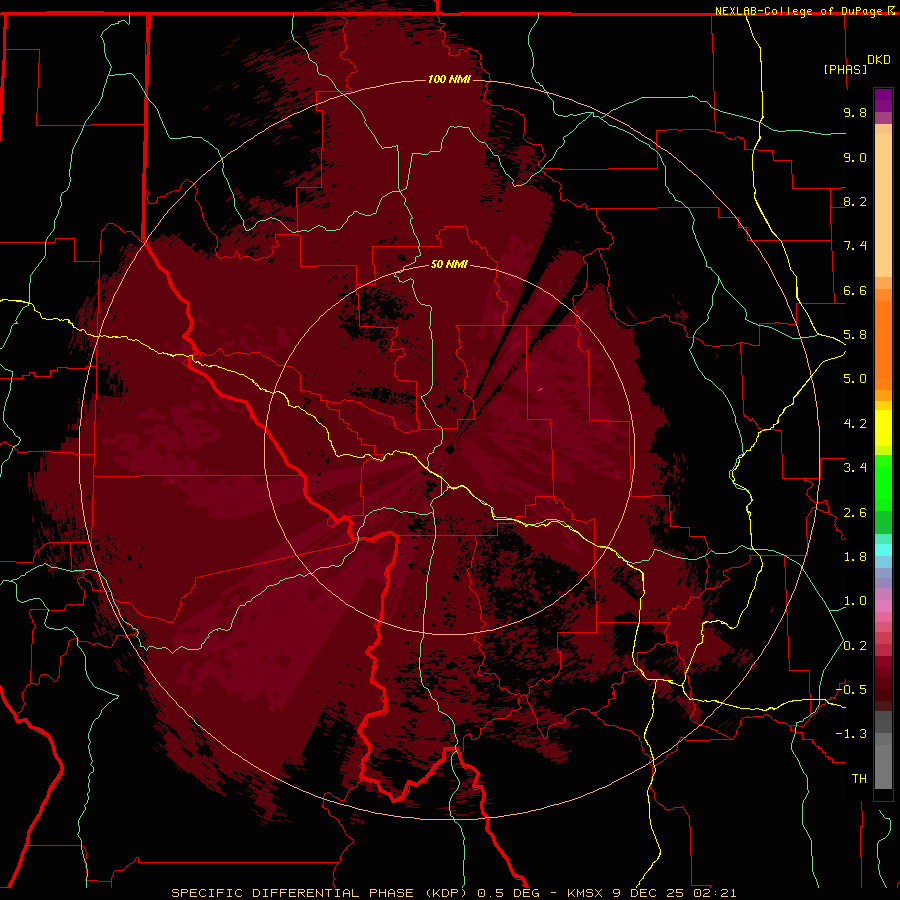This screenshot has width=900, height=900.
Task: Click the bright green segment of the color bar
Action: click(883, 483)
